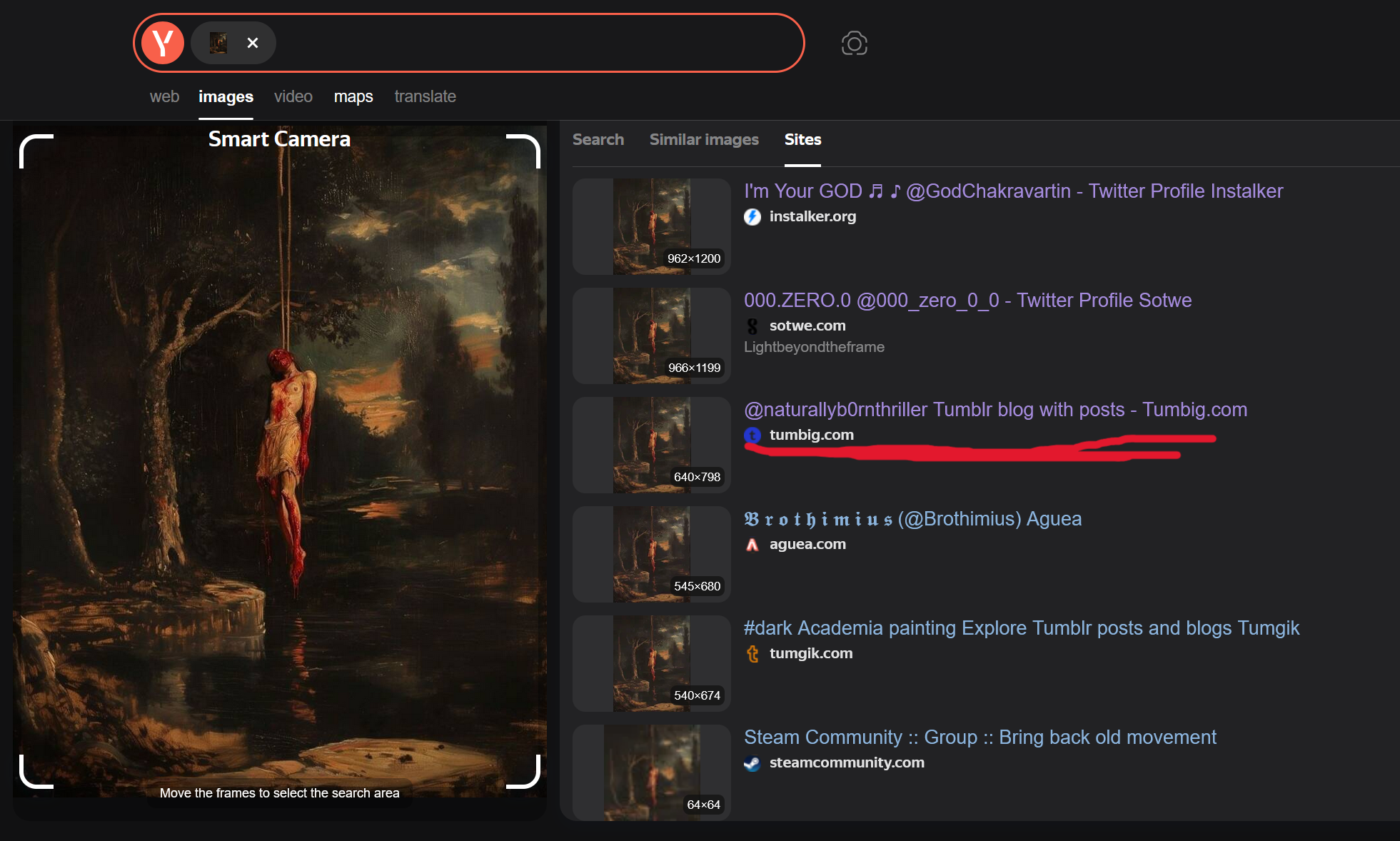This screenshot has height=841, width=1400.
Task: Click the Yandex logo in search bar
Action: [163, 43]
